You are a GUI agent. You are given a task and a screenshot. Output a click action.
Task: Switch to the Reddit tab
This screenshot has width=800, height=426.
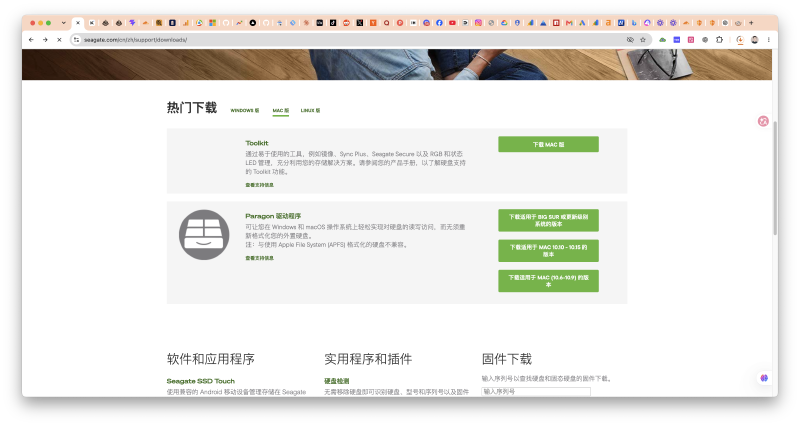[x=346, y=23]
